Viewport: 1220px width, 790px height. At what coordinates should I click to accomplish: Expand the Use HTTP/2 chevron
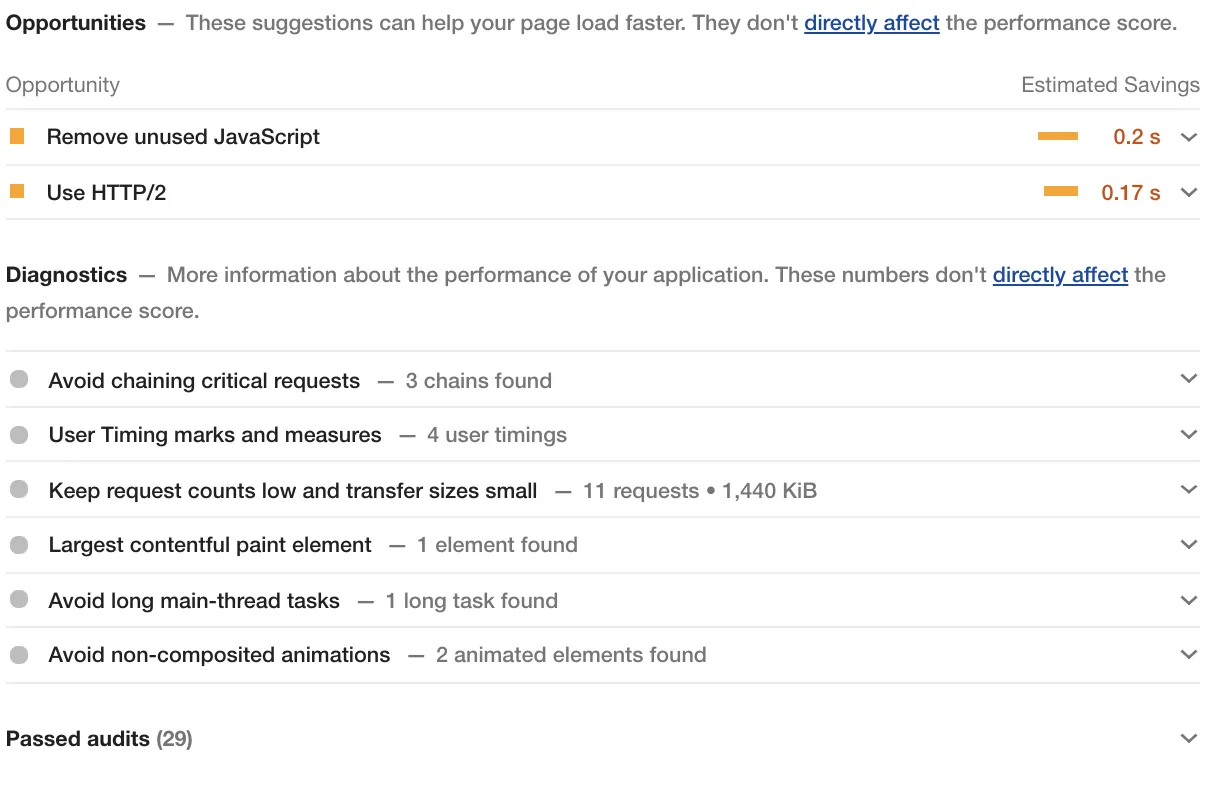(1188, 192)
